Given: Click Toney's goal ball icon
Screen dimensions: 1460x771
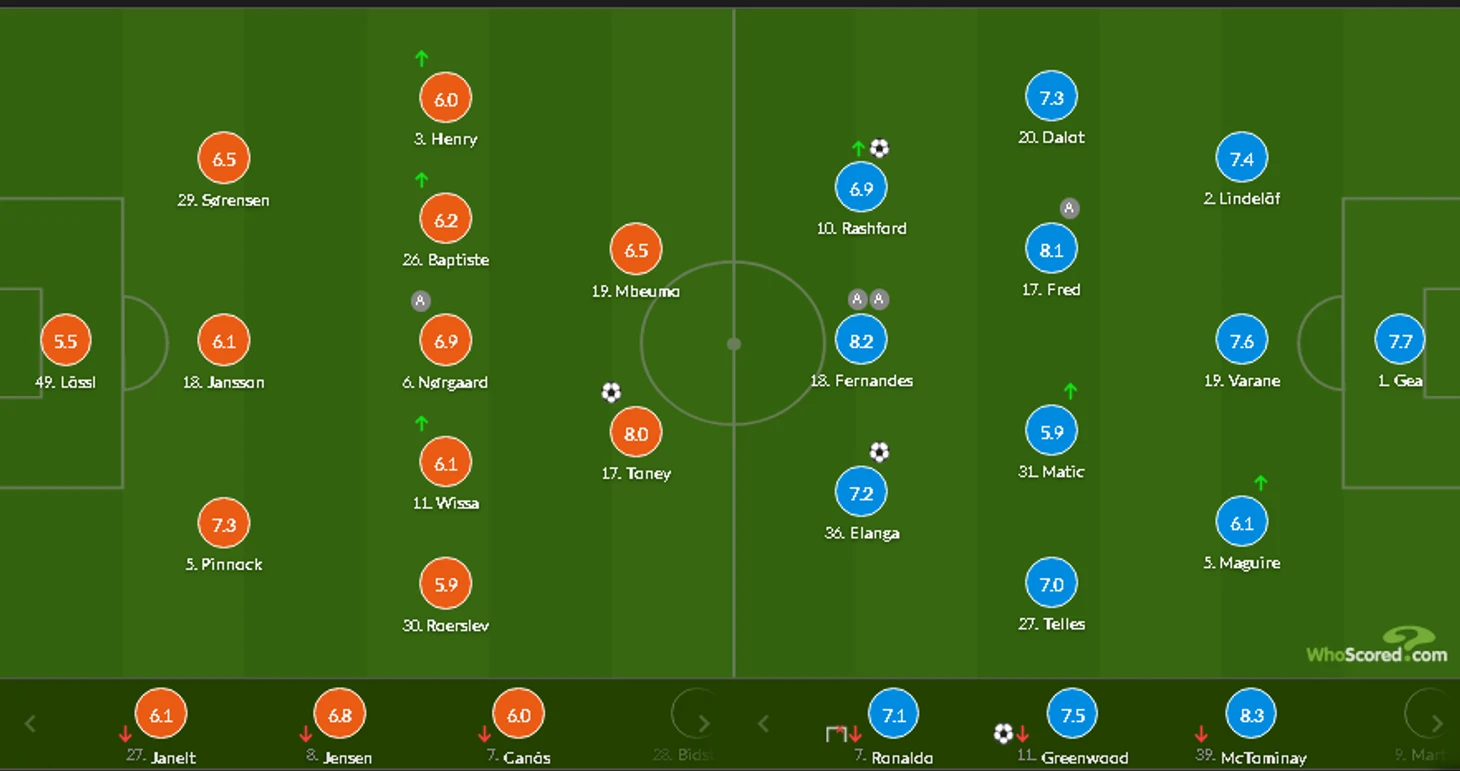Looking at the screenshot, I should pyautogui.click(x=611, y=393).
